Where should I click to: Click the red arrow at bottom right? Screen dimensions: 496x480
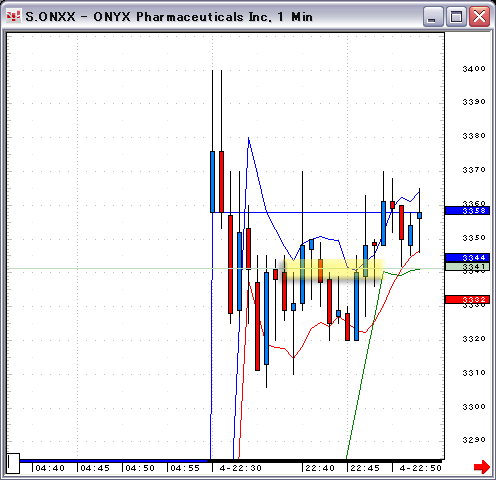pyautogui.click(x=482, y=467)
